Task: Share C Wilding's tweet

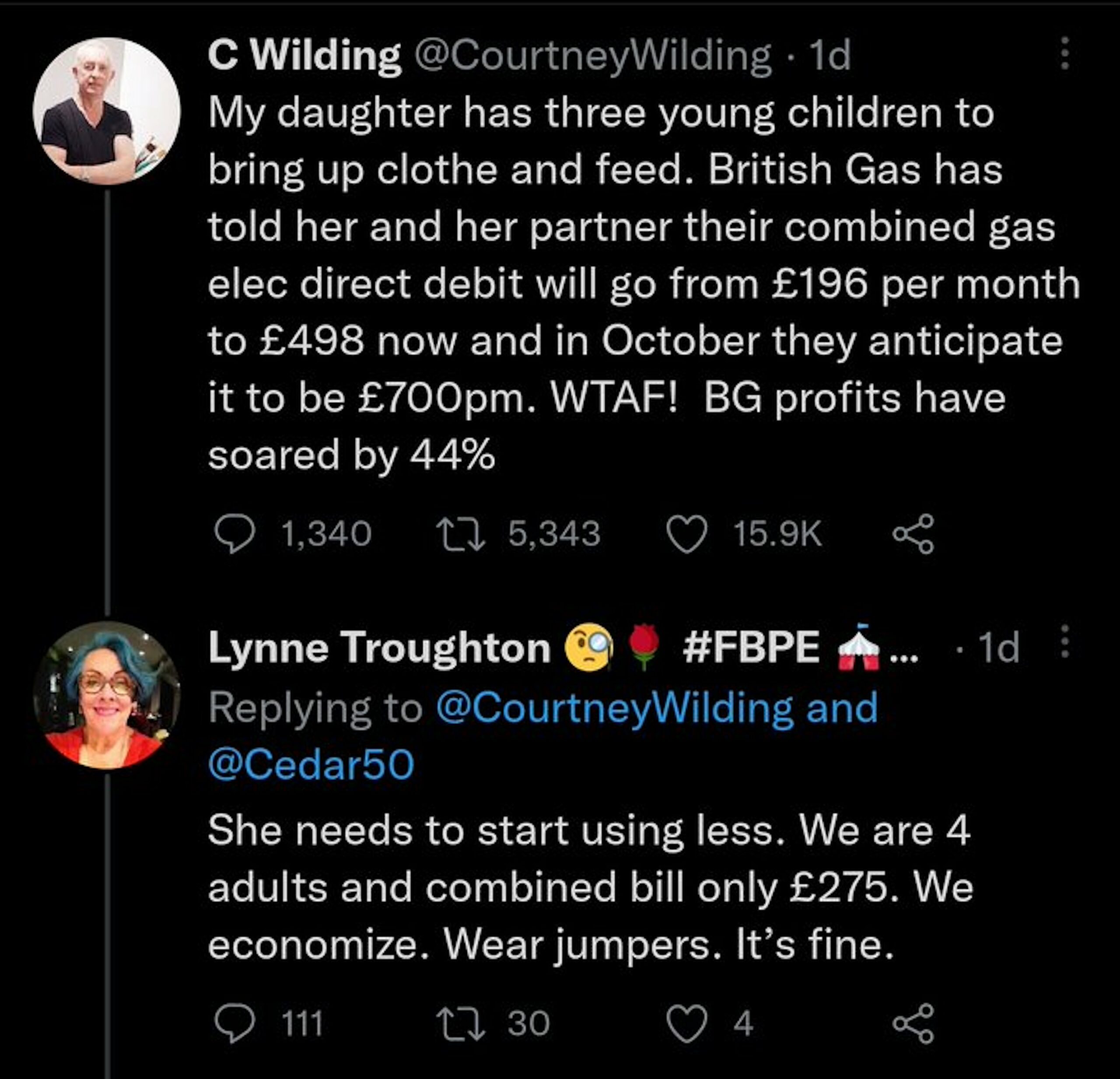Action: [x=913, y=534]
